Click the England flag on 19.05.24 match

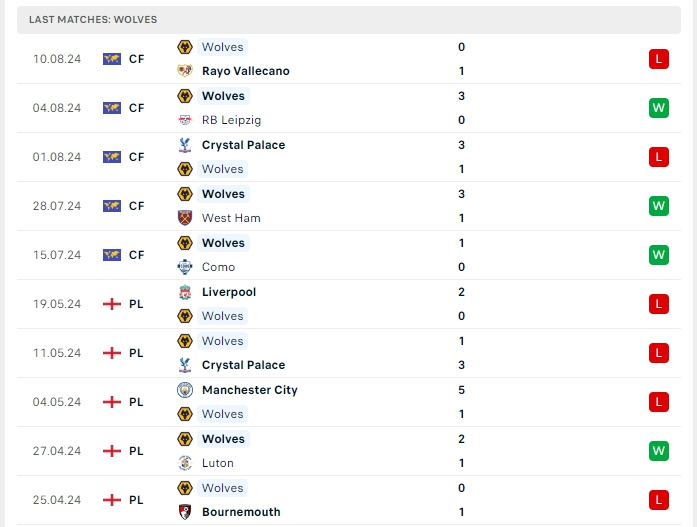pyautogui.click(x=112, y=304)
